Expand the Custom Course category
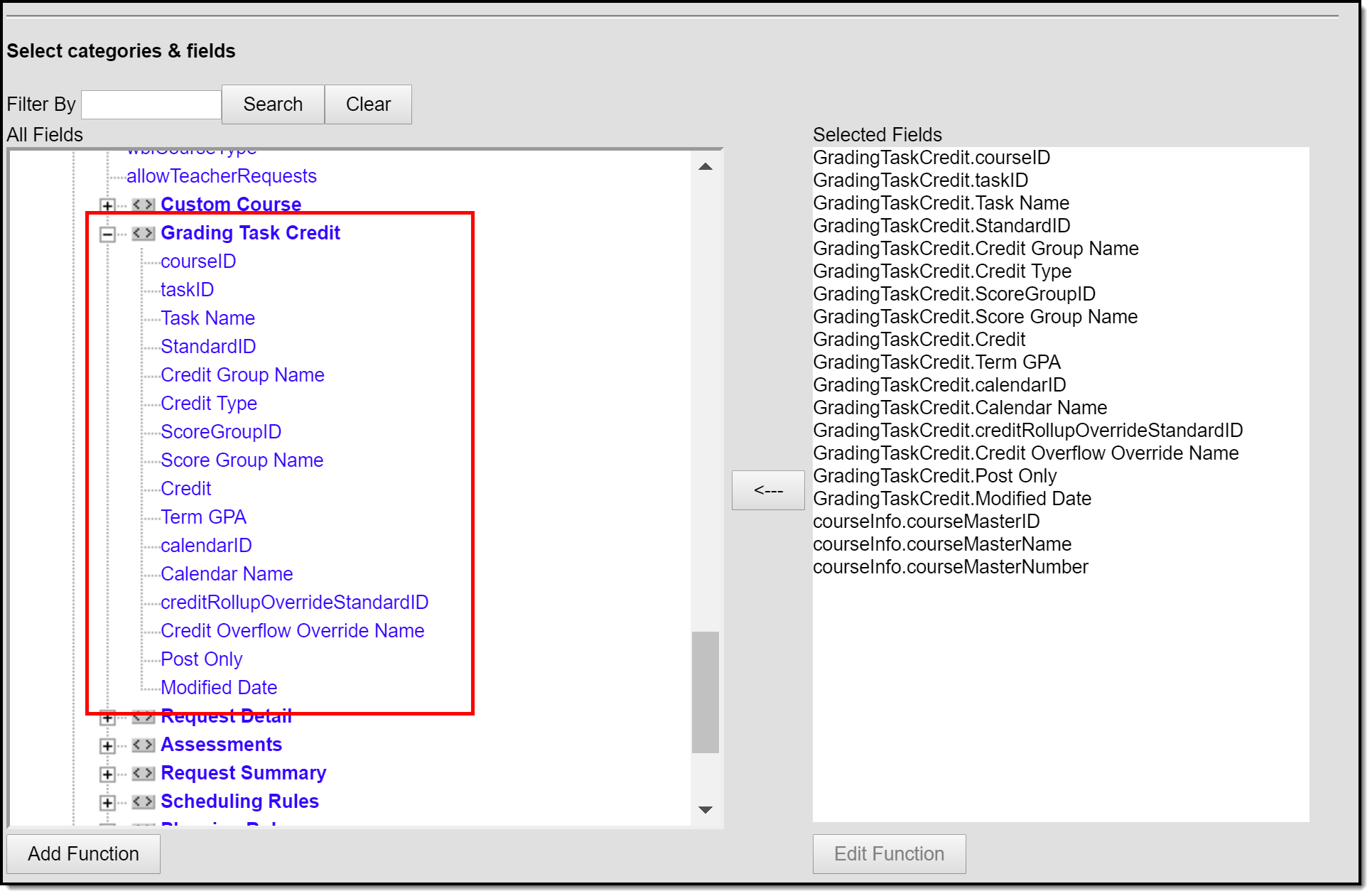 tap(107, 205)
